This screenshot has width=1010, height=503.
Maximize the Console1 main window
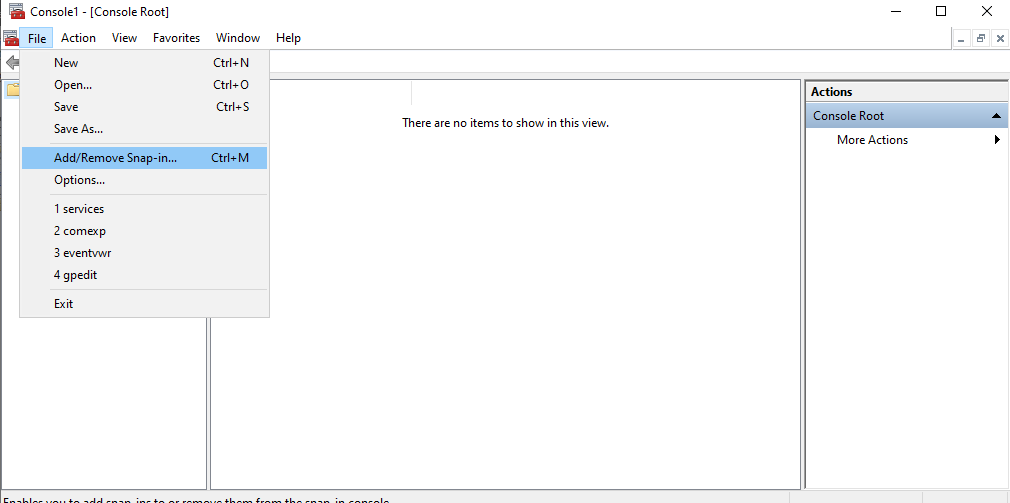940,11
